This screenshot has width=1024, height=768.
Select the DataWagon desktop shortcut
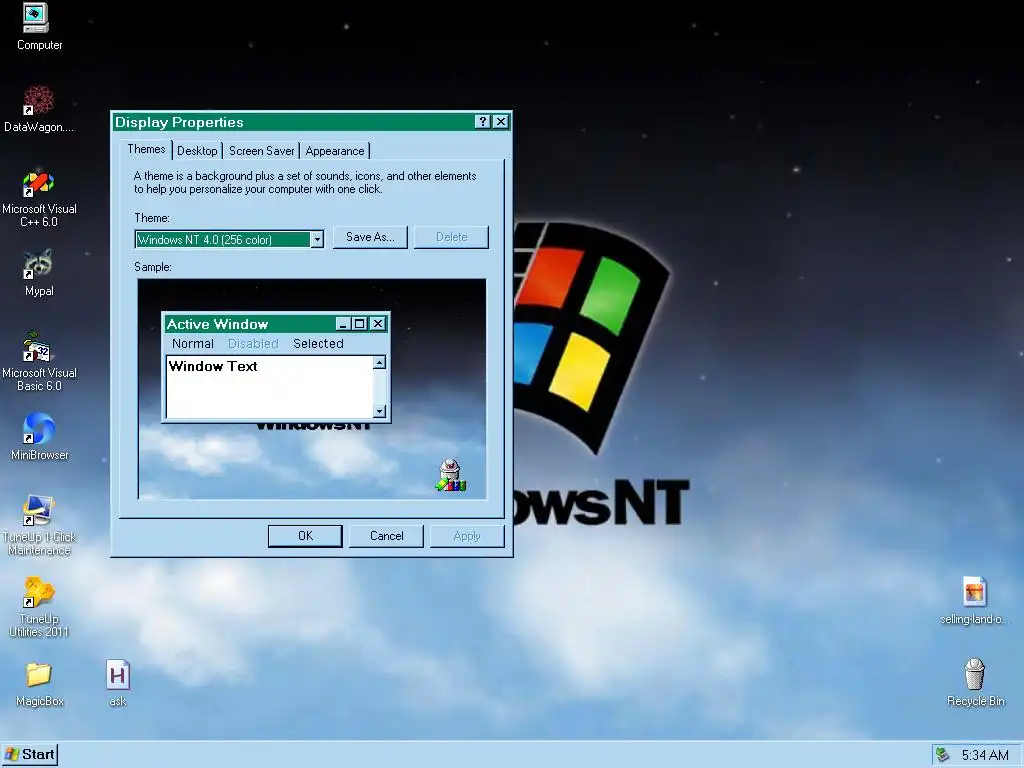pos(39,109)
